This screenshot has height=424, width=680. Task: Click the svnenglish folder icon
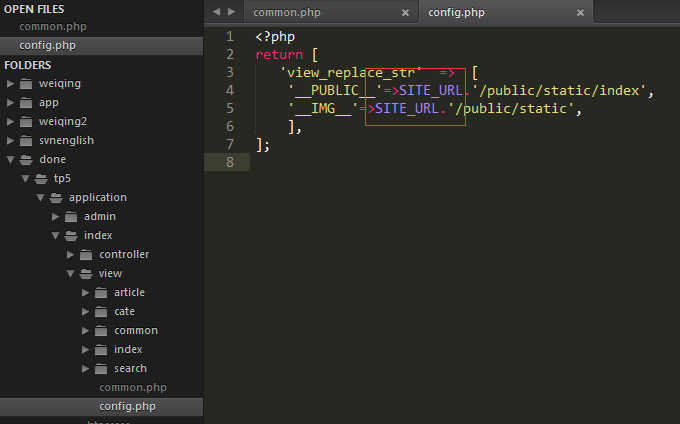pos(26,141)
